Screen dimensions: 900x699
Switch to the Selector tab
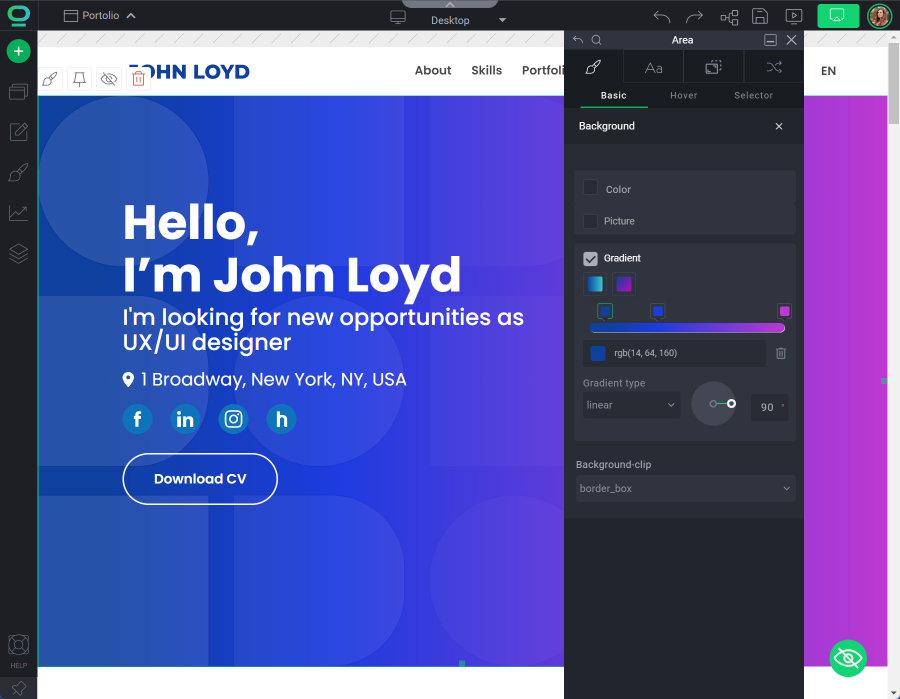[x=753, y=96]
